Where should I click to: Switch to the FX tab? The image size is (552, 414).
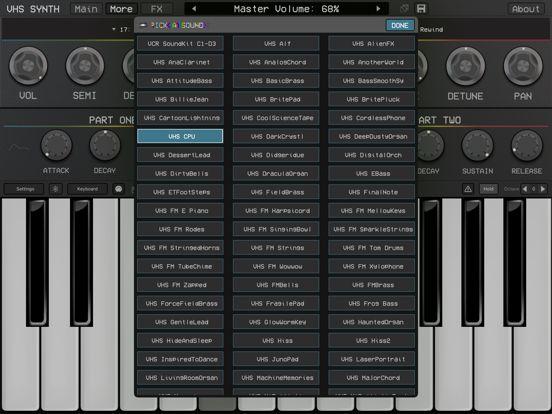point(156,9)
